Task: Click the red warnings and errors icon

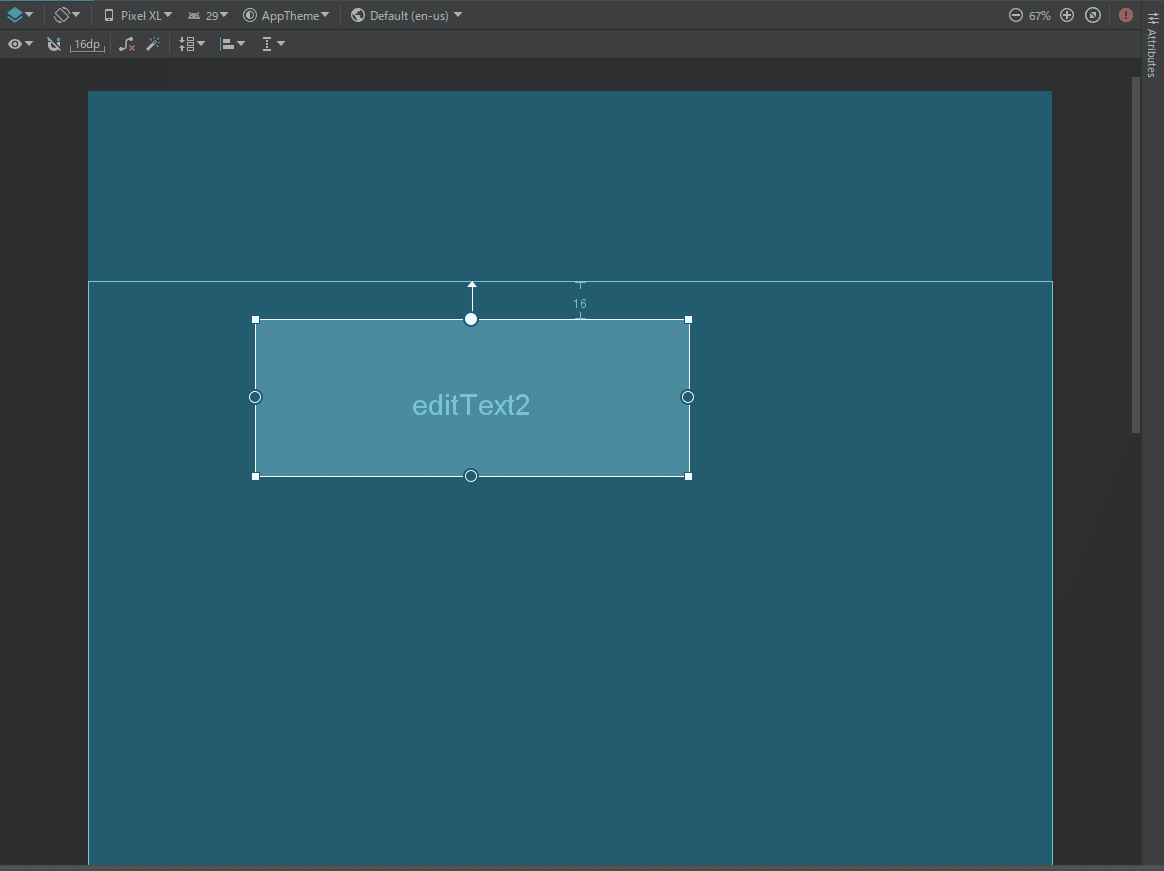Action: coord(1125,15)
